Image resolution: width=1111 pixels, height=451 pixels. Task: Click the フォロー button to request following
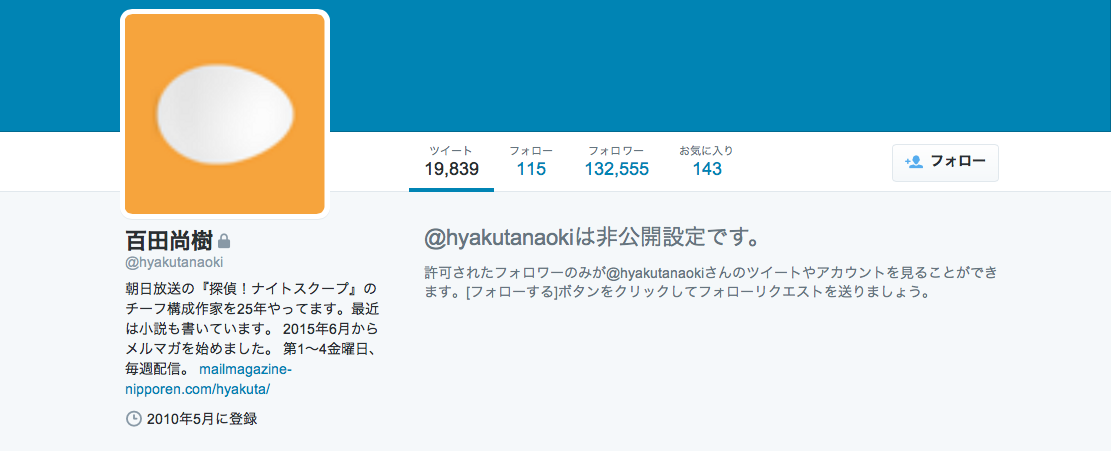pyautogui.click(x=945, y=163)
